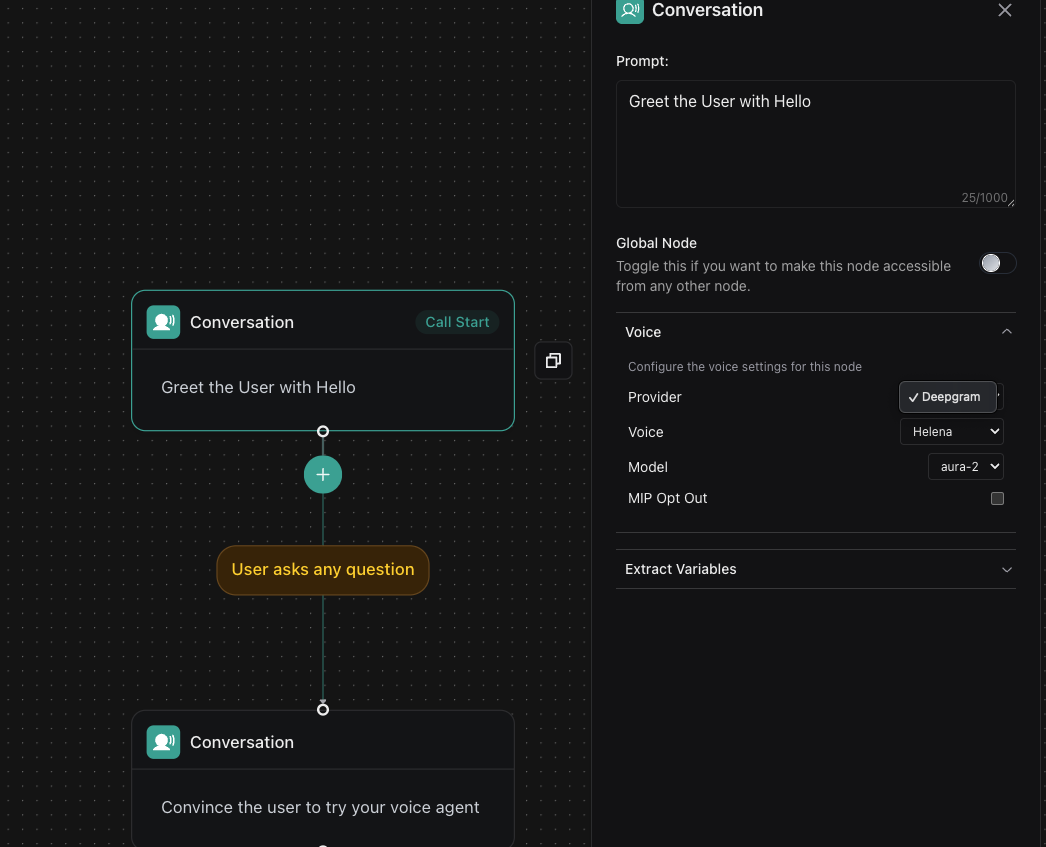Open the Helena voice dropdown

951,432
